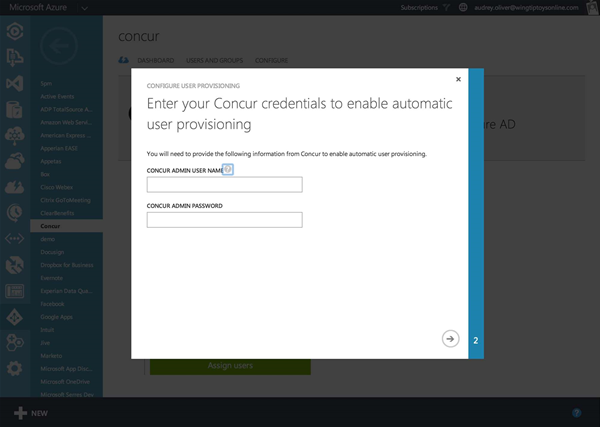This screenshot has width=600, height=427.
Task: Switch to the Configure tab
Action: tap(271, 60)
